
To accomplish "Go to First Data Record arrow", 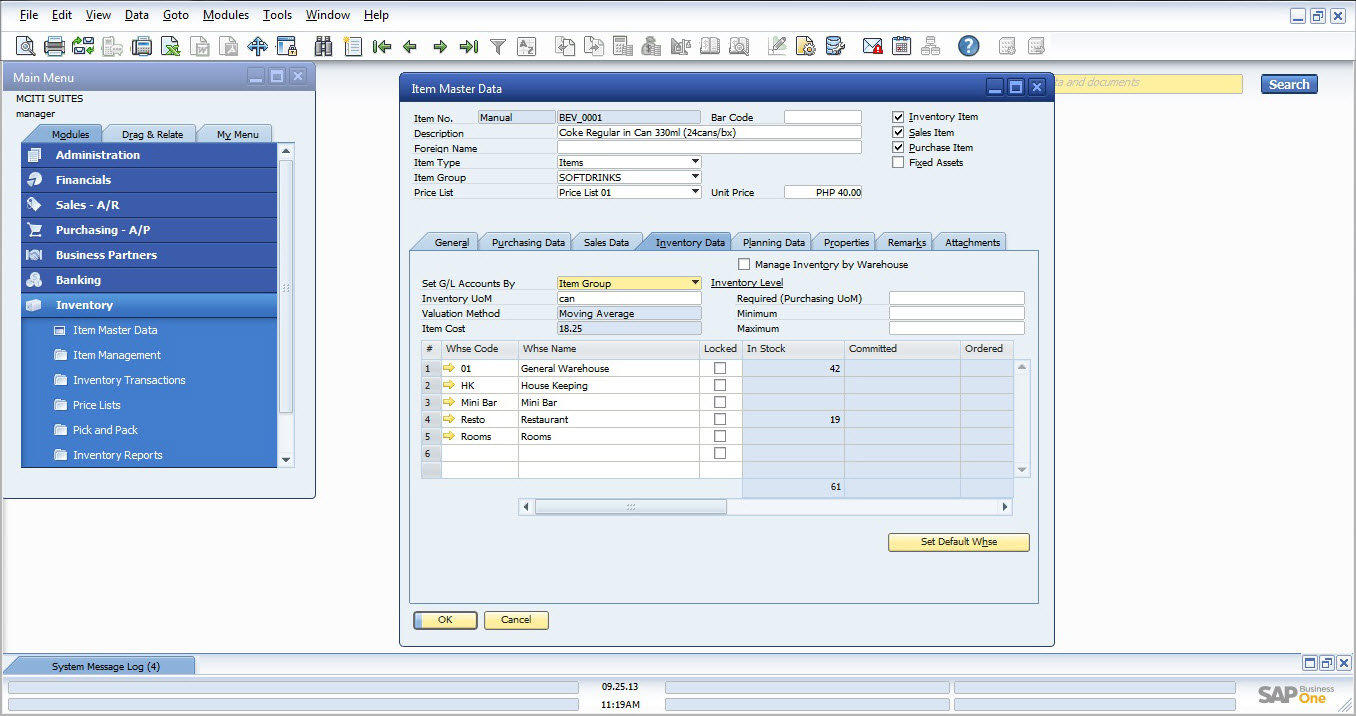I will [x=381, y=46].
